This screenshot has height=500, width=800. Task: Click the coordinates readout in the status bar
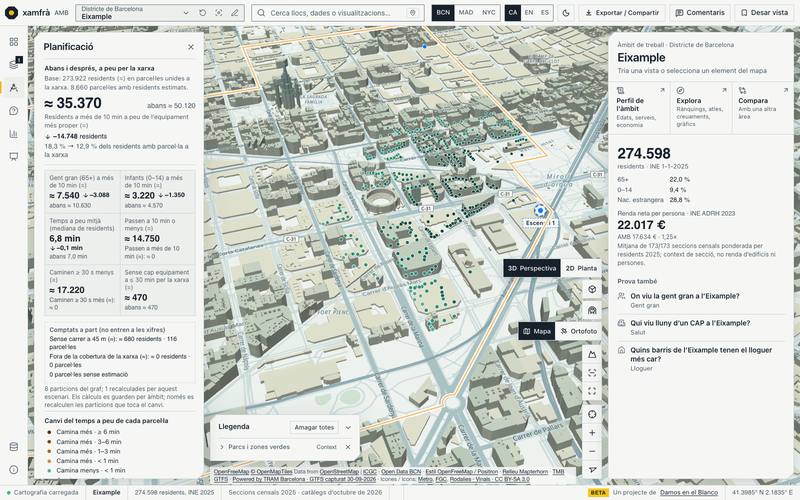762,492
